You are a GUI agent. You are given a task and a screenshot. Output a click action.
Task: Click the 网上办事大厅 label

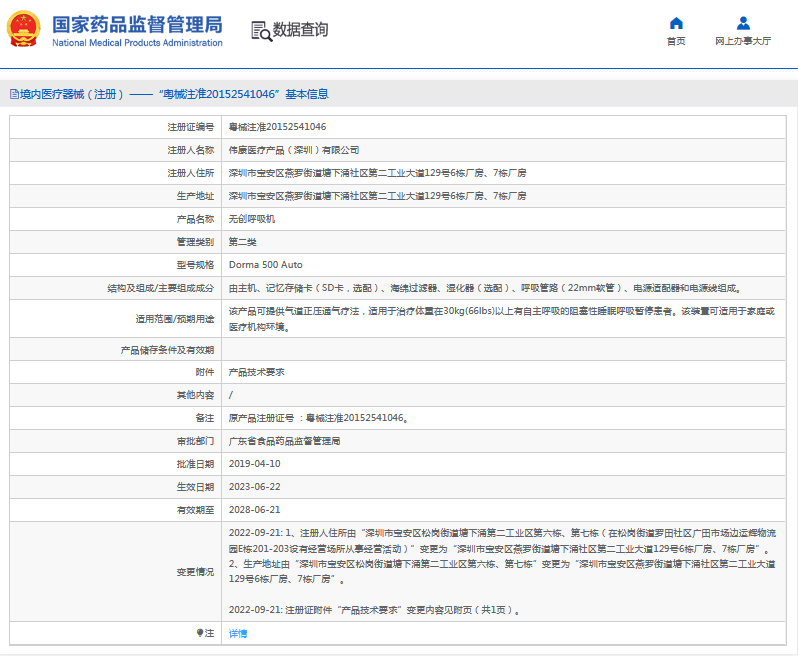click(743, 41)
